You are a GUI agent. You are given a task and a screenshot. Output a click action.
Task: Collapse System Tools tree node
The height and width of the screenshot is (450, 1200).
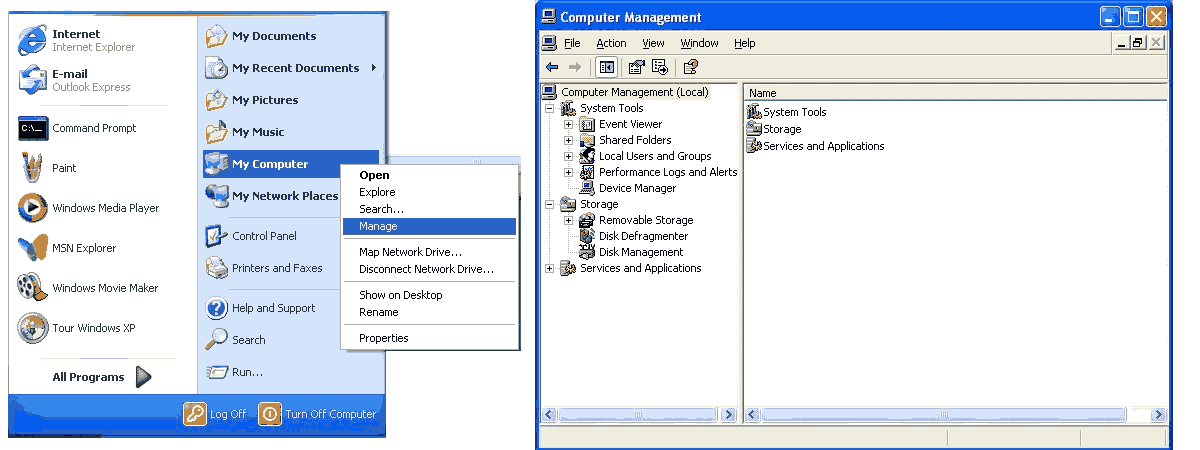[x=549, y=108]
